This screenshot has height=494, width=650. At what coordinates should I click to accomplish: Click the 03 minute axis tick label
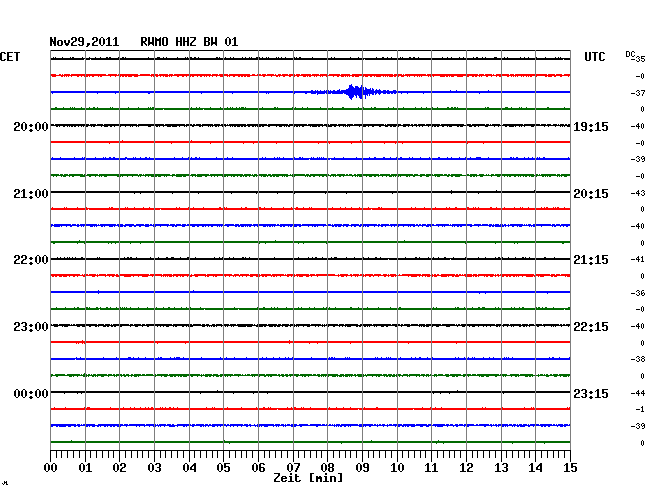click(x=154, y=468)
